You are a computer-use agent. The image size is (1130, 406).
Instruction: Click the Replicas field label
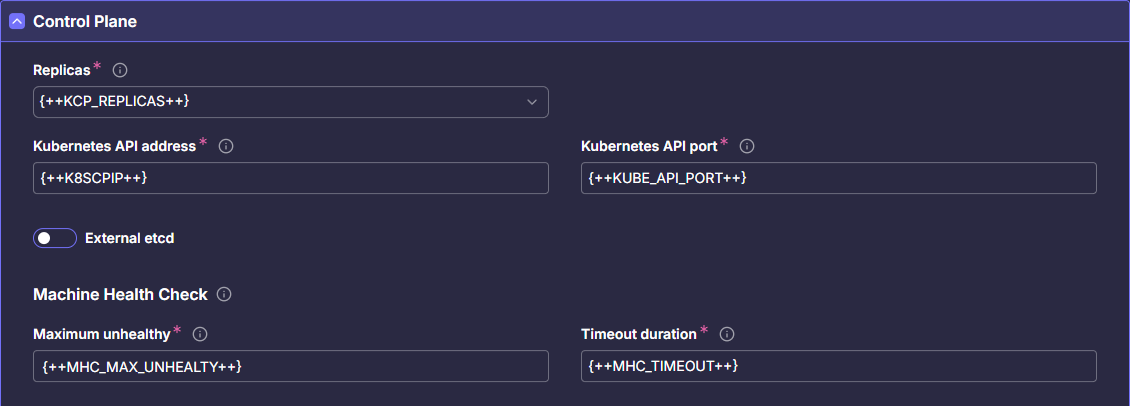tap(62, 70)
